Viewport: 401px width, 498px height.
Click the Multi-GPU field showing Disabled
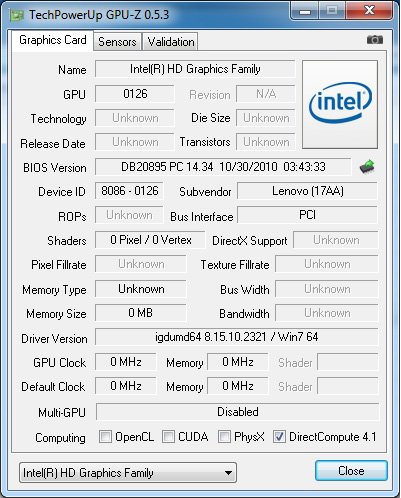(237, 412)
